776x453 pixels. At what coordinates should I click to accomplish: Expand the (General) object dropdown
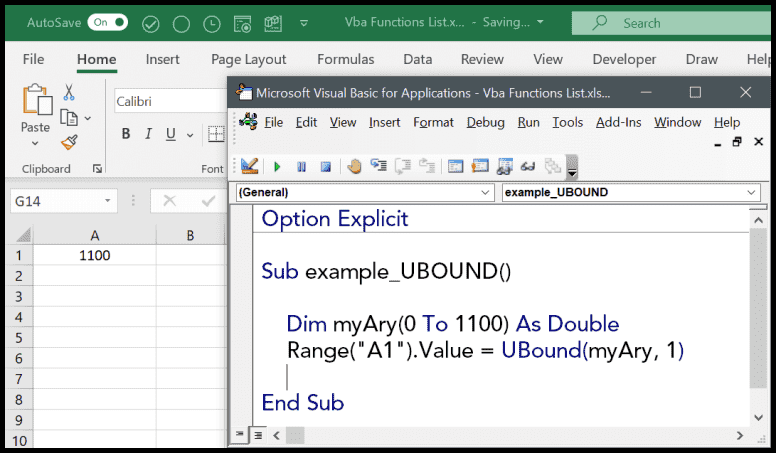tap(486, 192)
